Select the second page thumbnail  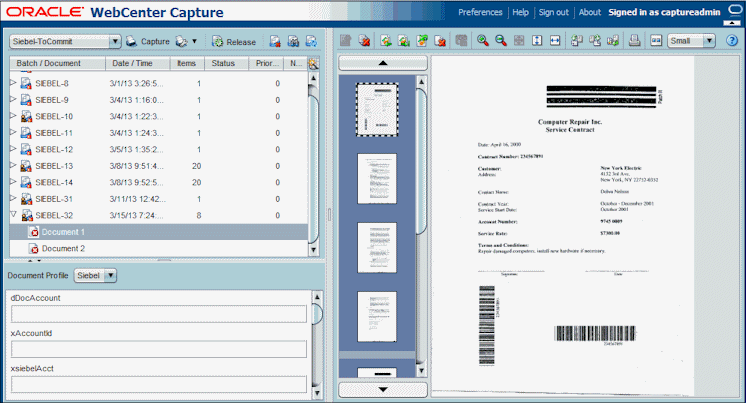377,178
